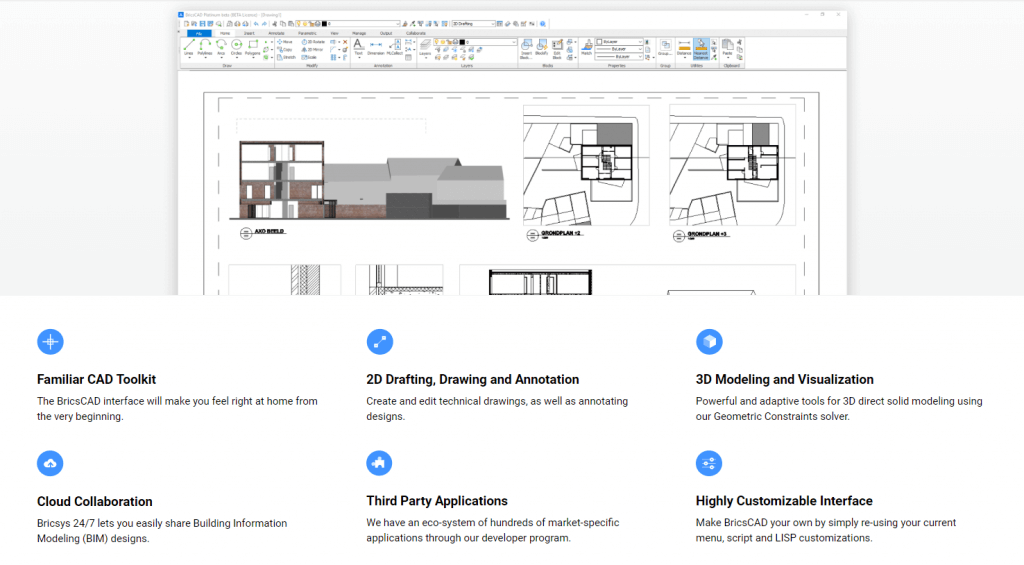
Task: Select the Polylines tool
Action: tap(205, 48)
